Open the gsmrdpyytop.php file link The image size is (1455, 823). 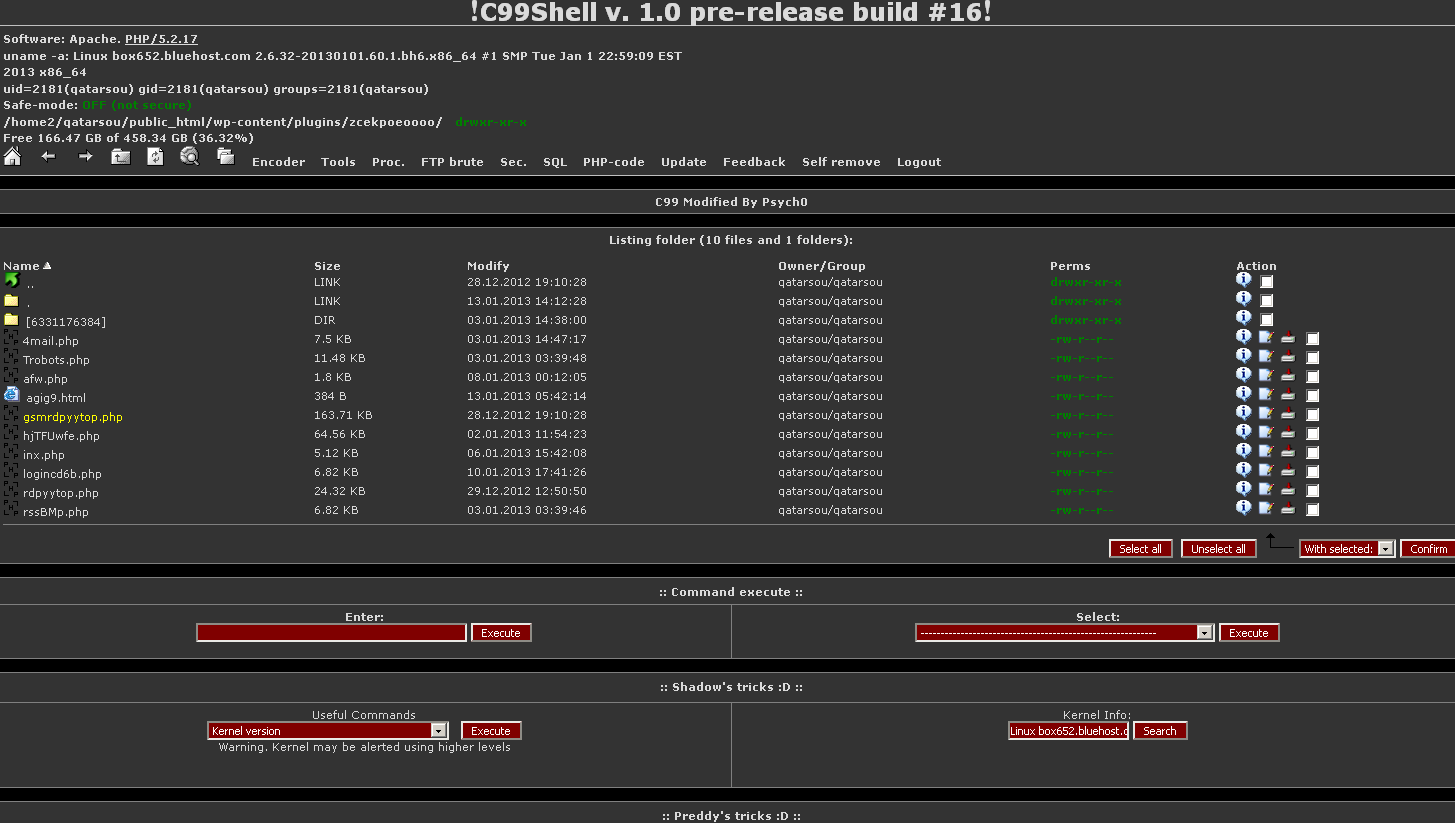(73, 417)
